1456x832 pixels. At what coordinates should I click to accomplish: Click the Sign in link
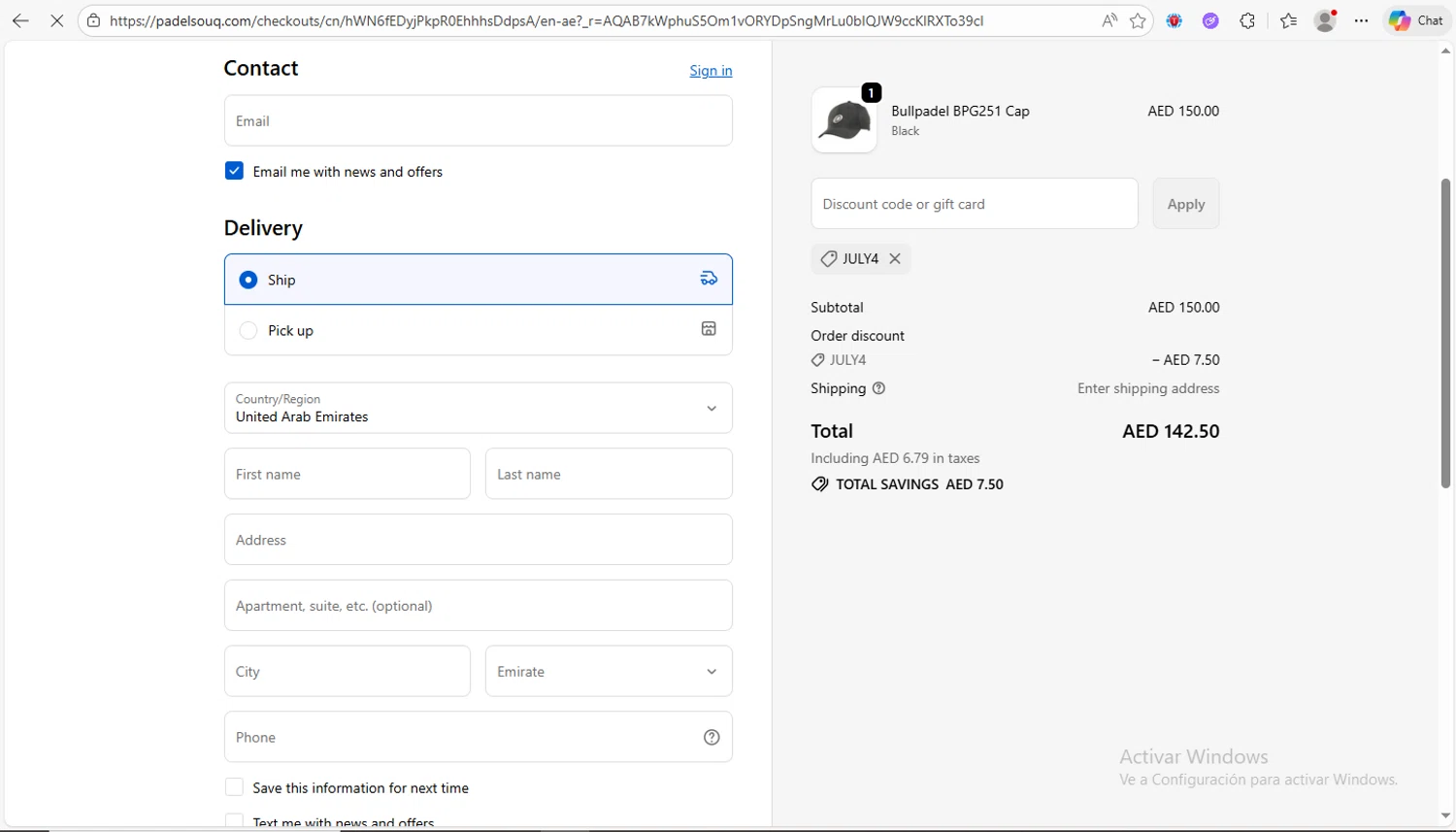pyautogui.click(x=711, y=71)
